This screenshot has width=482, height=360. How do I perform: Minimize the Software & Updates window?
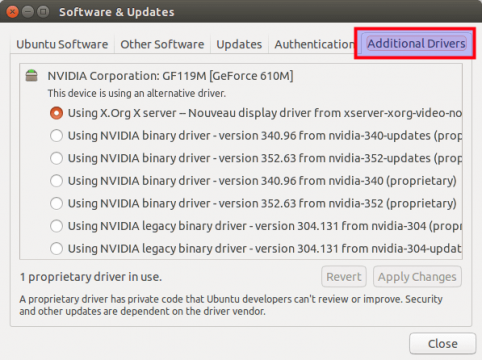pyautogui.click(x=28, y=12)
